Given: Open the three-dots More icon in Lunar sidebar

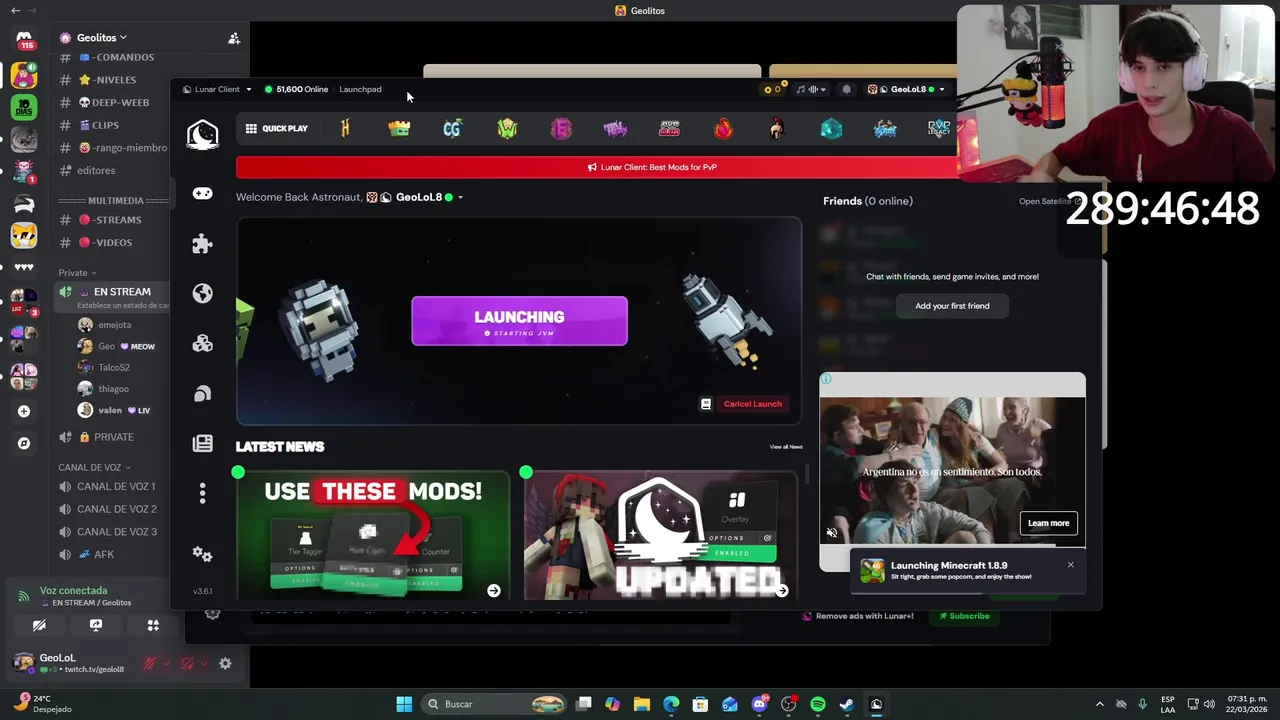Looking at the screenshot, I should [202, 493].
